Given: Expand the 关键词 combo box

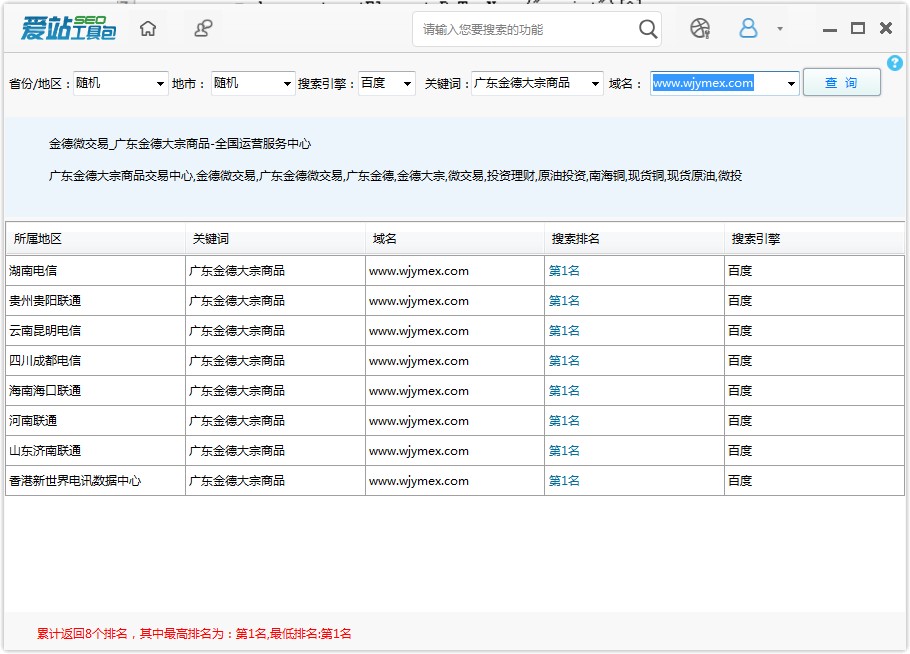Looking at the screenshot, I should click(596, 84).
